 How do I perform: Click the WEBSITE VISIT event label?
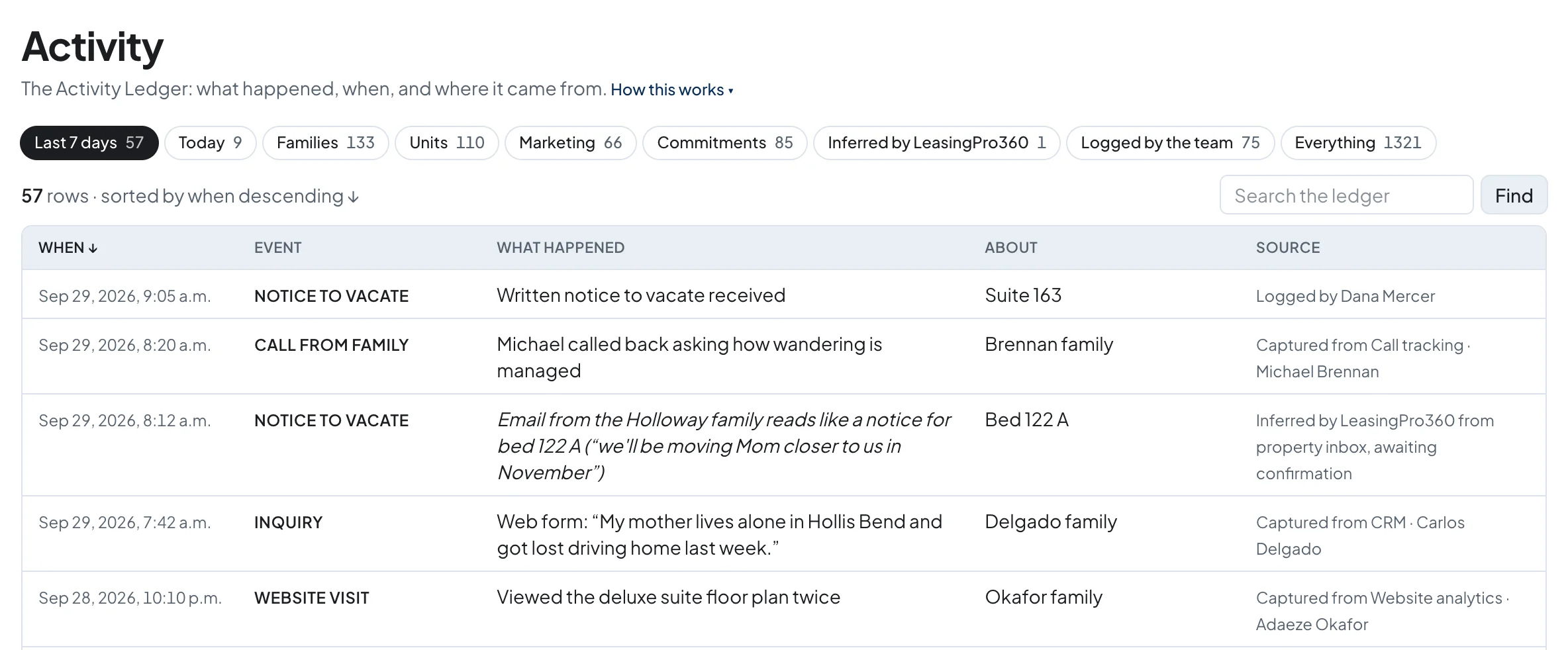[x=312, y=598]
